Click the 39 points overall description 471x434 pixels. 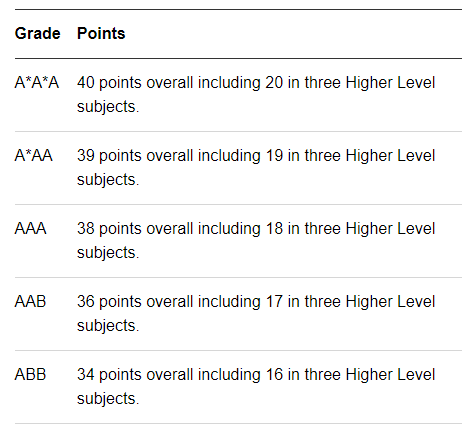[256, 168]
